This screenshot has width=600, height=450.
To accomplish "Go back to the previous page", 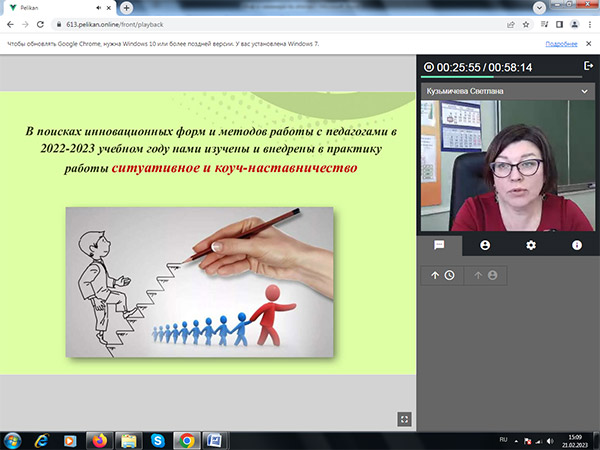I will click(10, 24).
